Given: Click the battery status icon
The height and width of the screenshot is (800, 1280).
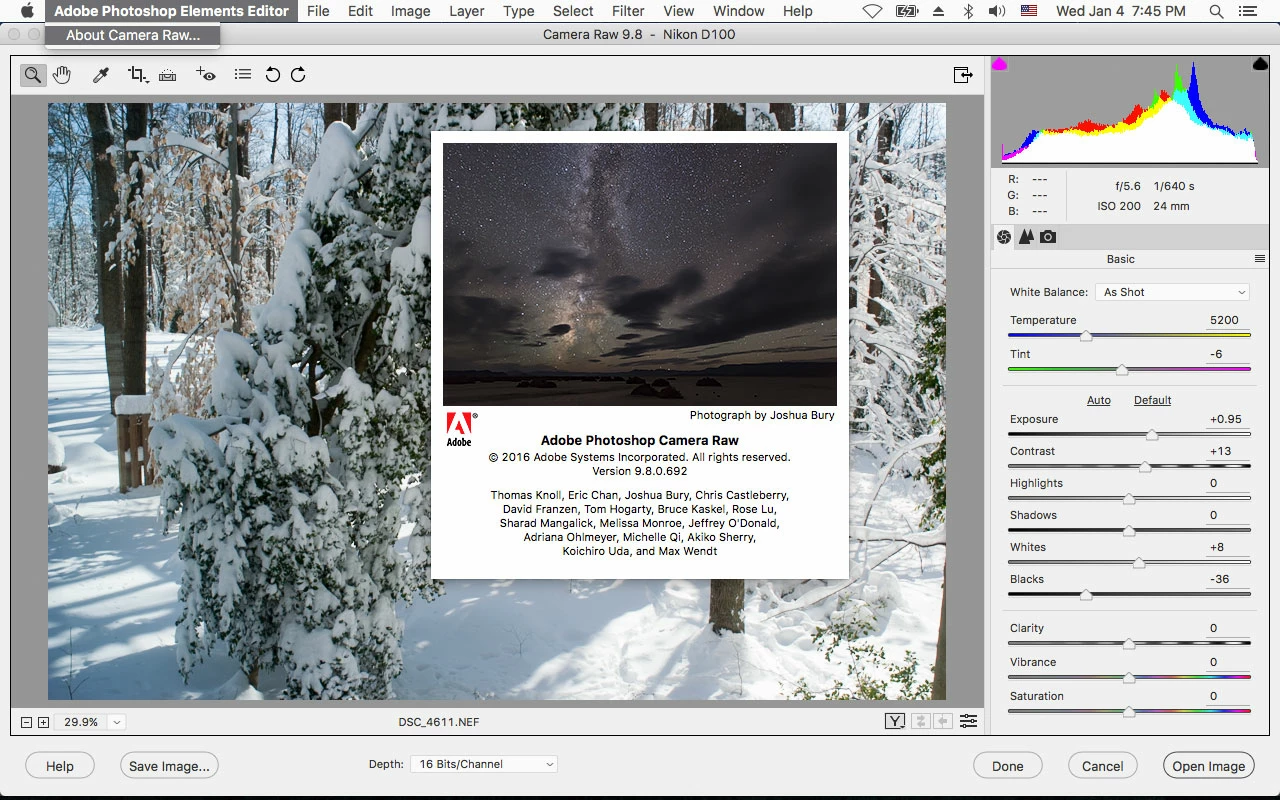Looking at the screenshot, I should [907, 11].
